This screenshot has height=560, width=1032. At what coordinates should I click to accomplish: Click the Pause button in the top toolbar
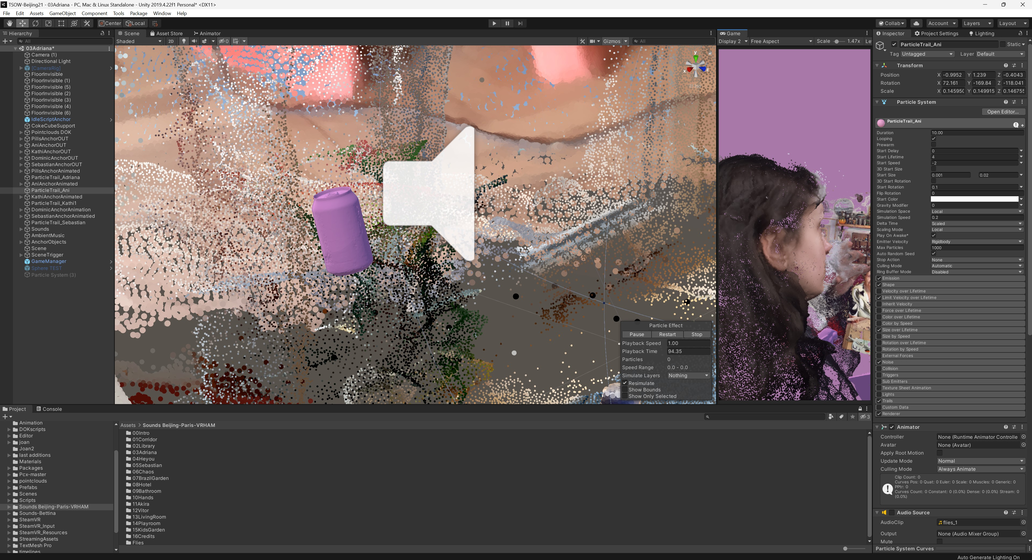pos(507,23)
